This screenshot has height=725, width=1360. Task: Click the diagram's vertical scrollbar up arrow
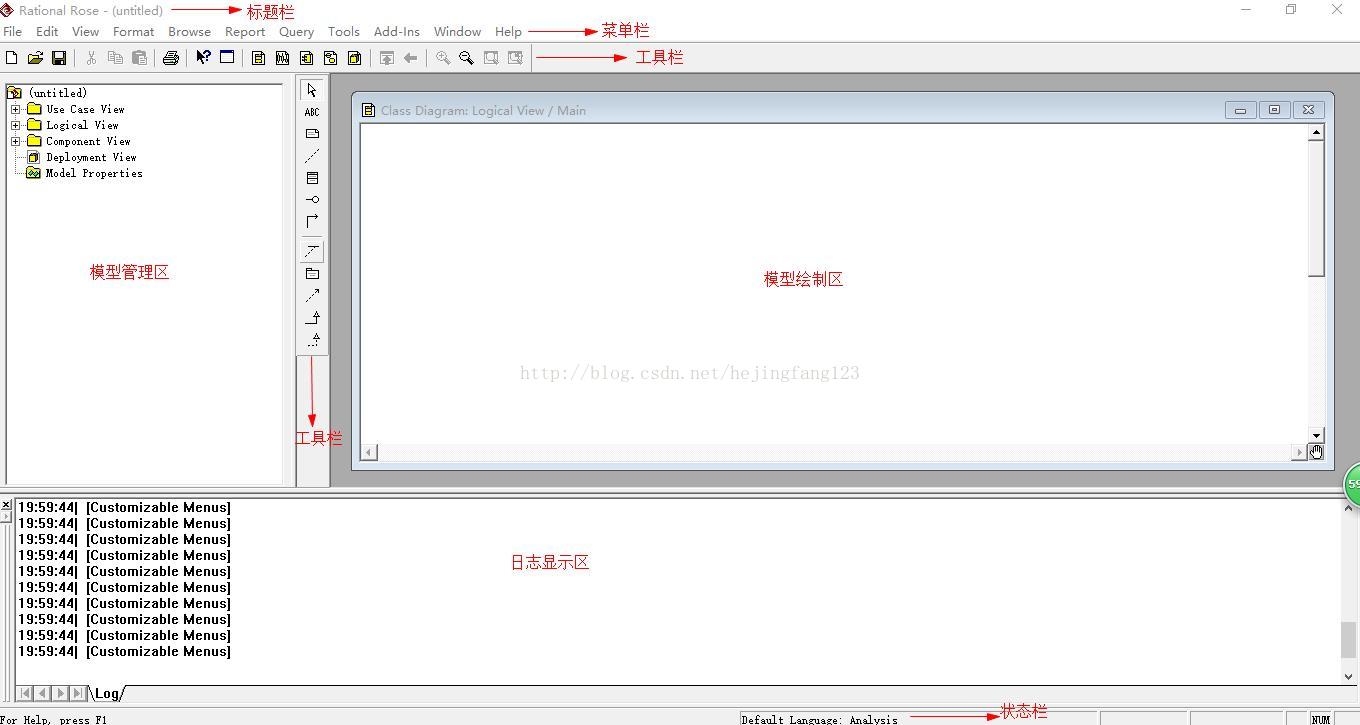pyautogui.click(x=1316, y=132)
